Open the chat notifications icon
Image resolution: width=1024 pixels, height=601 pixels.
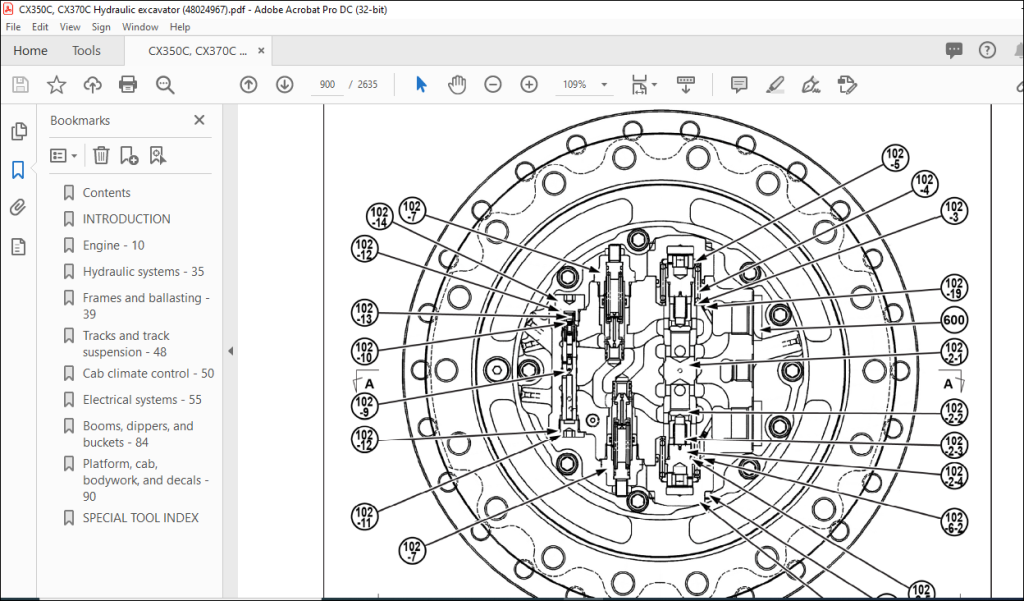[x=954, y=50]
